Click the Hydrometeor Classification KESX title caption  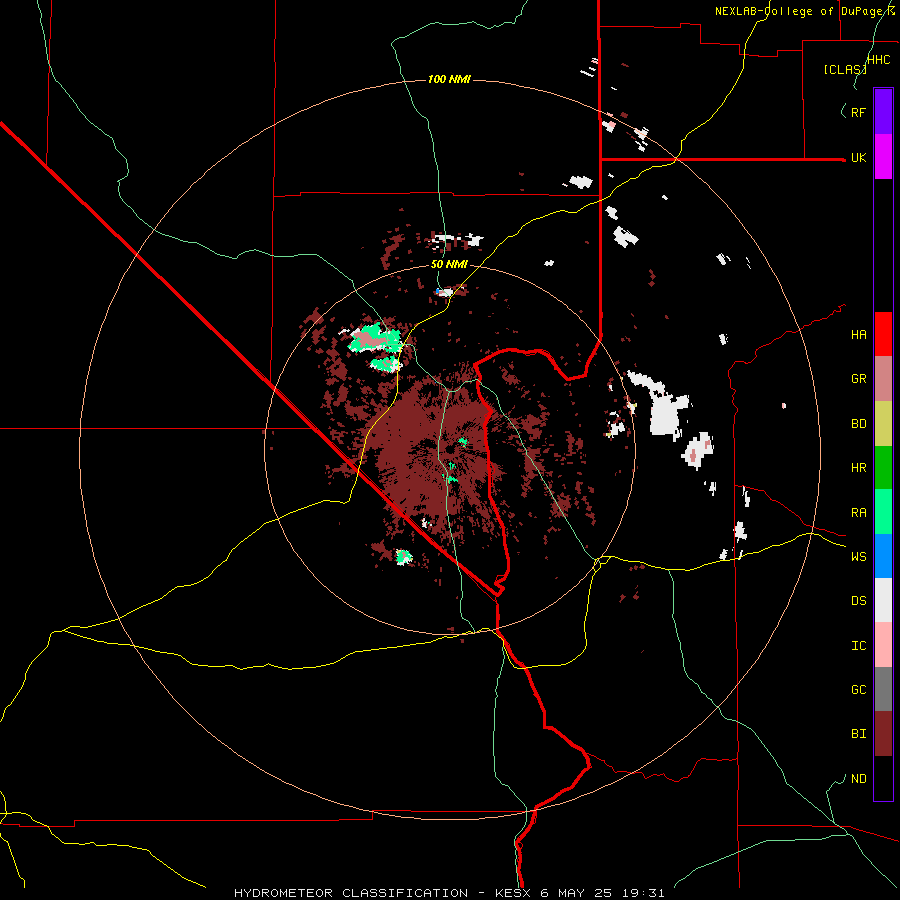click(449, 893)
